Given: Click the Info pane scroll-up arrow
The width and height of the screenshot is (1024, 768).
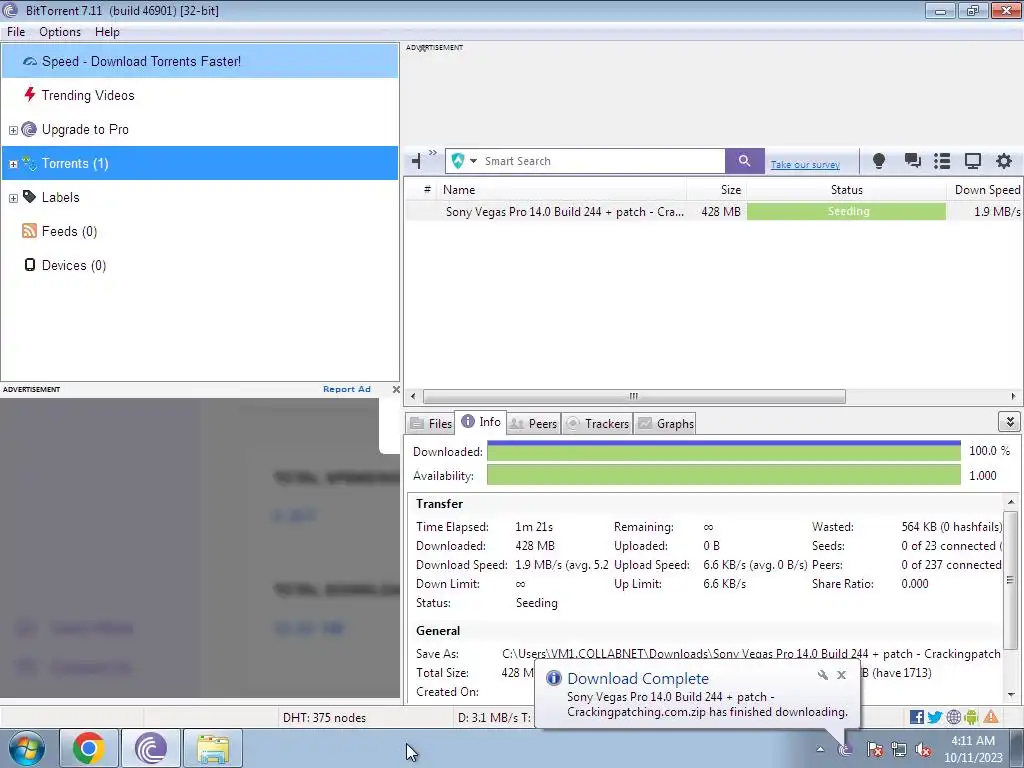Looking at the screenshot, I should [x=1011, y=502].
